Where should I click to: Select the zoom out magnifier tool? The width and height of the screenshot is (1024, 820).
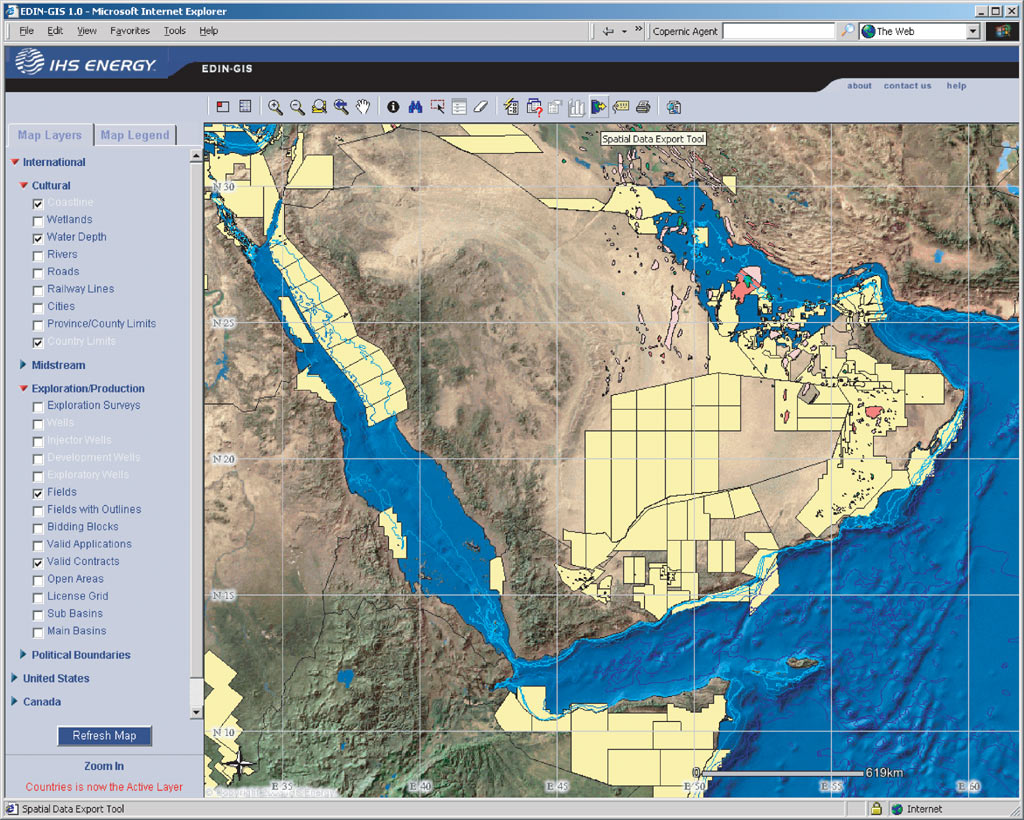point(297,107)
